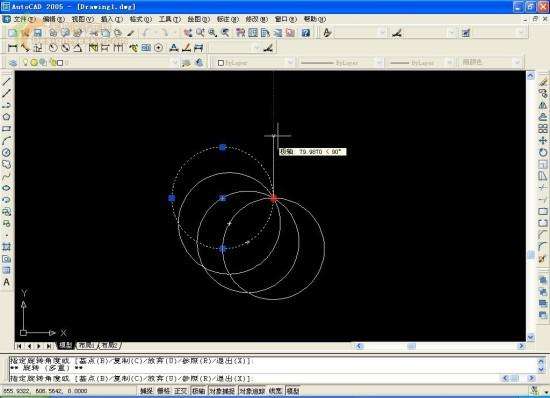This screenshot has height=398, width=550.
Task: Expand the ByLayer linetype dropdown
Action: click(341, 63)
